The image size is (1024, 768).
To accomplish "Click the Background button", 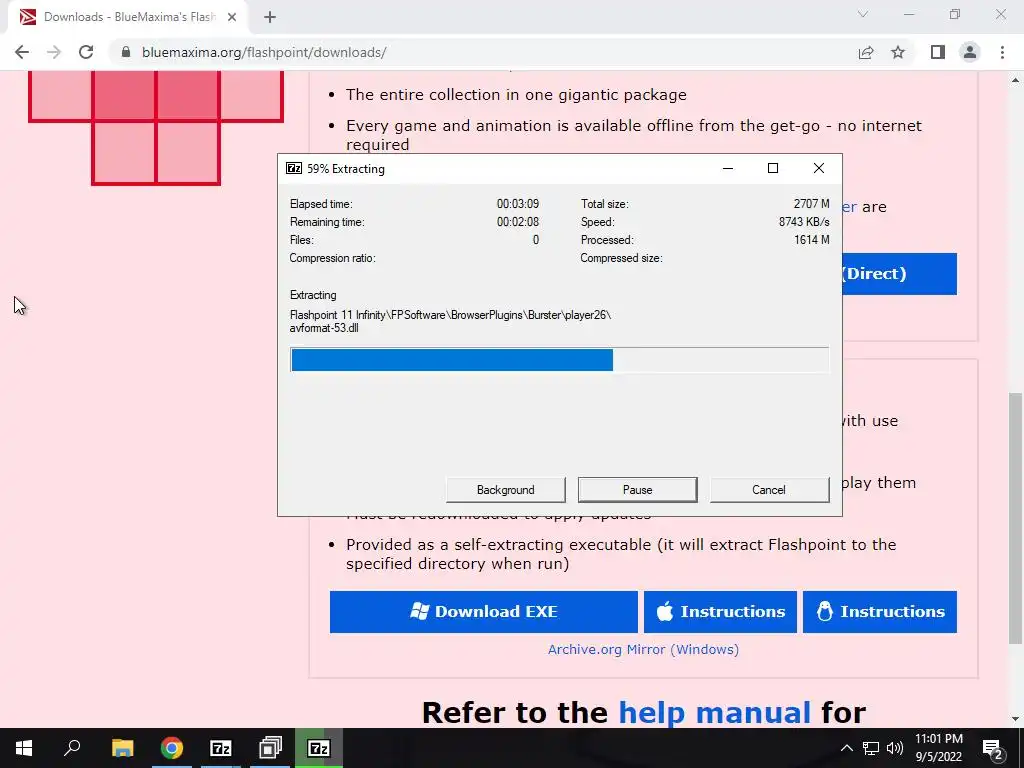I will (x=505, y=490).
